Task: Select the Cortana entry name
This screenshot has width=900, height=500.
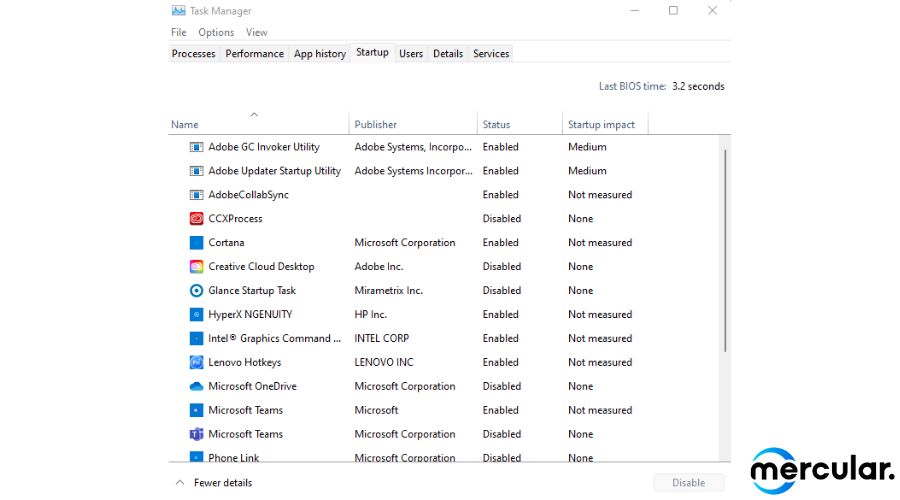Action: tap(226, 243)
